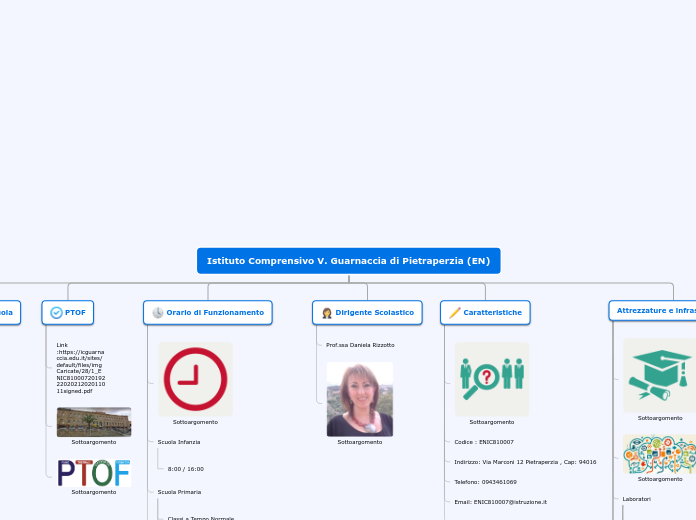Select 'Classi a Tempo Normale' entry
Image resolution: width=696 pixels, height=520 pixels.
pos(201,518)
